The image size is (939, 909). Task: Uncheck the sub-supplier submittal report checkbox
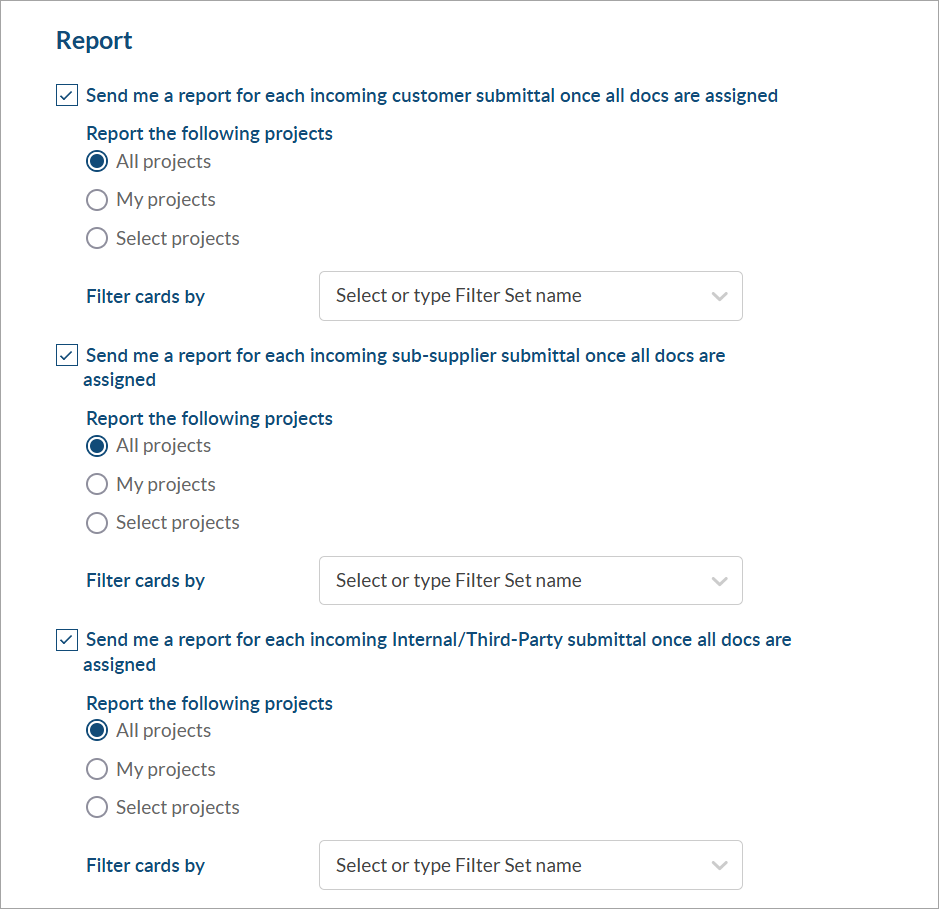(67, 355)
